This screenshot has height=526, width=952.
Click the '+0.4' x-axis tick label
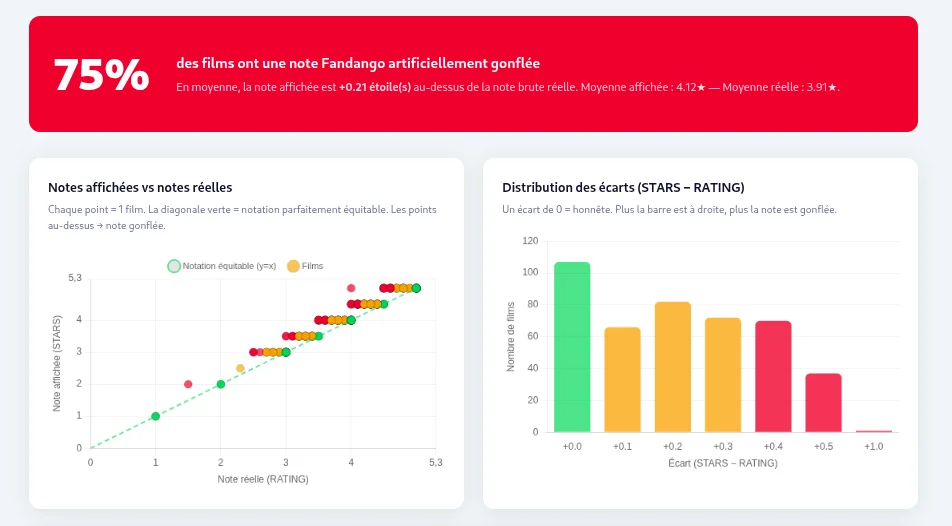pyautogui.click(x=773, y=446)
